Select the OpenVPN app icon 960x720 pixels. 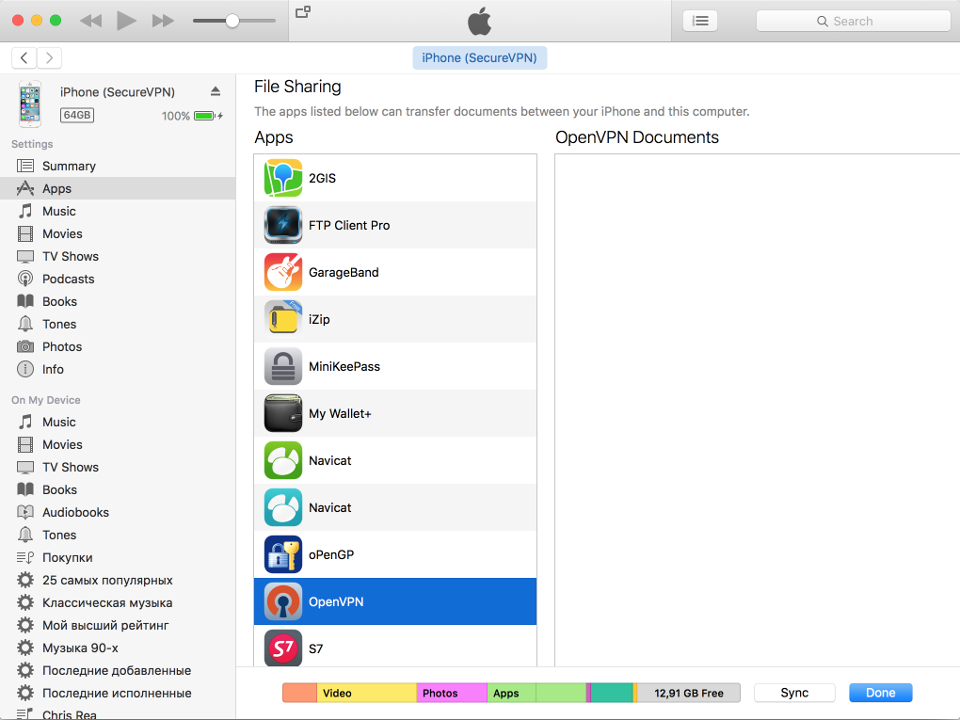coord(283,602)
